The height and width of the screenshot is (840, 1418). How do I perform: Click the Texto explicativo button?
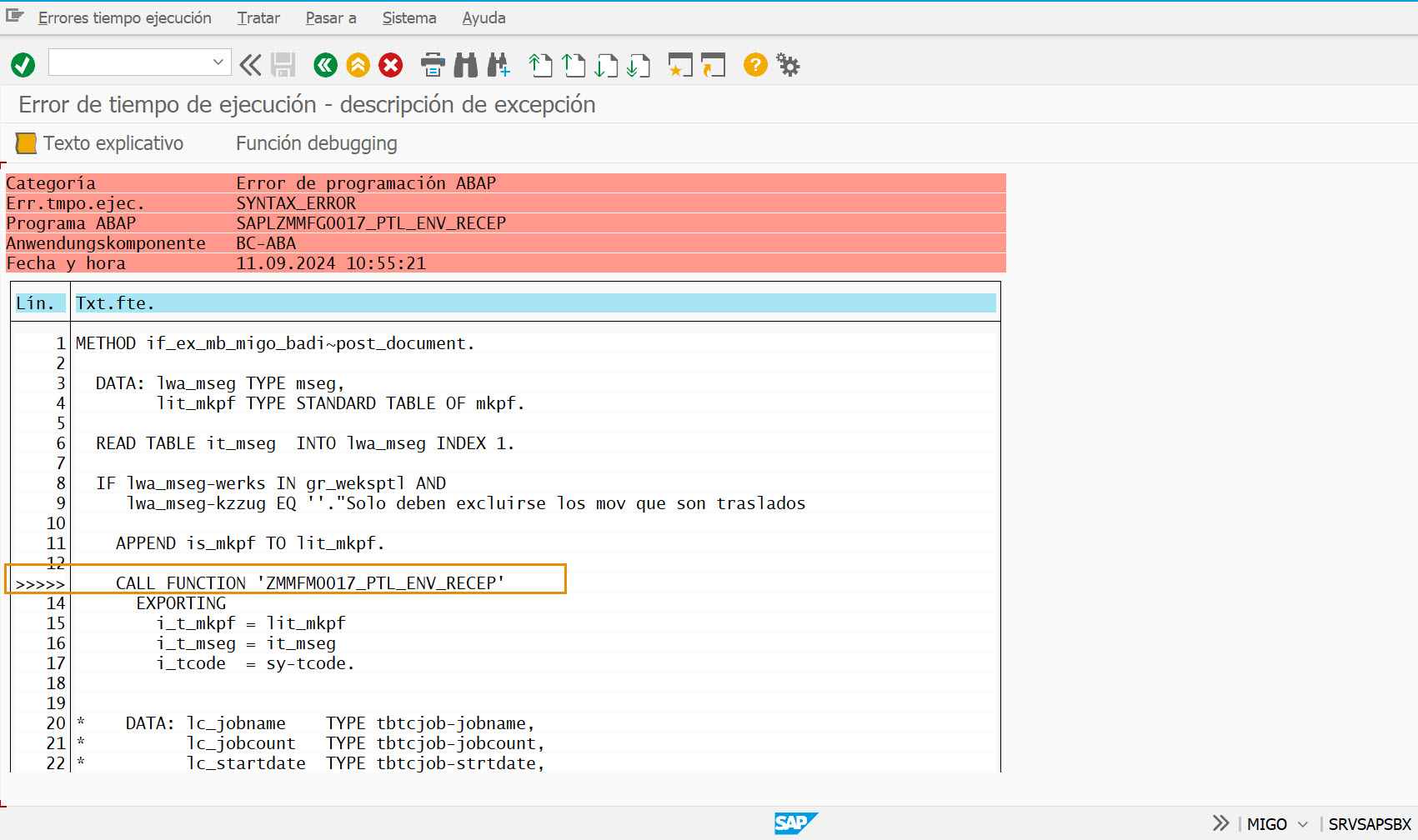(x=100, y=143)
